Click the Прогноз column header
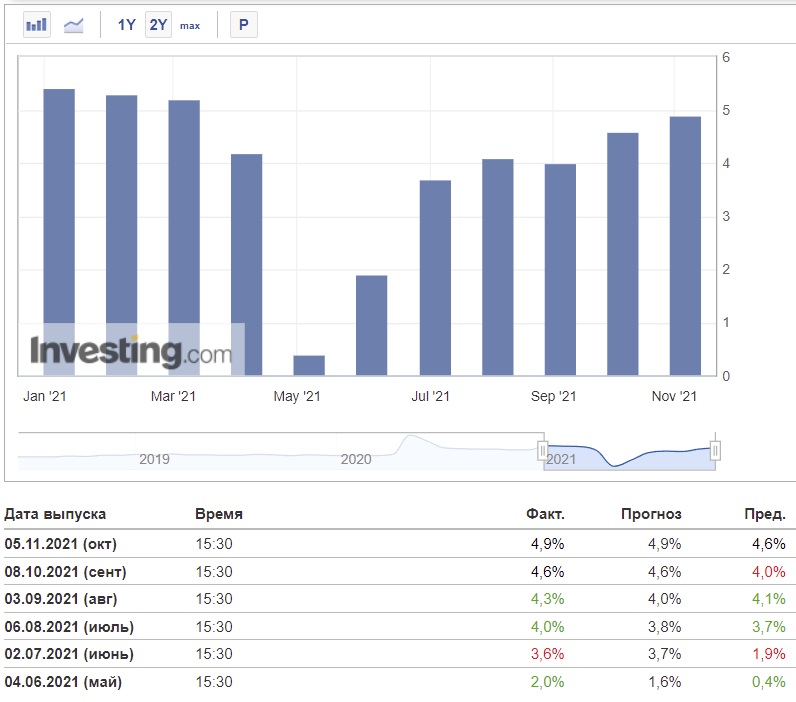Screen dimensions: 796x702 (651, 514)
